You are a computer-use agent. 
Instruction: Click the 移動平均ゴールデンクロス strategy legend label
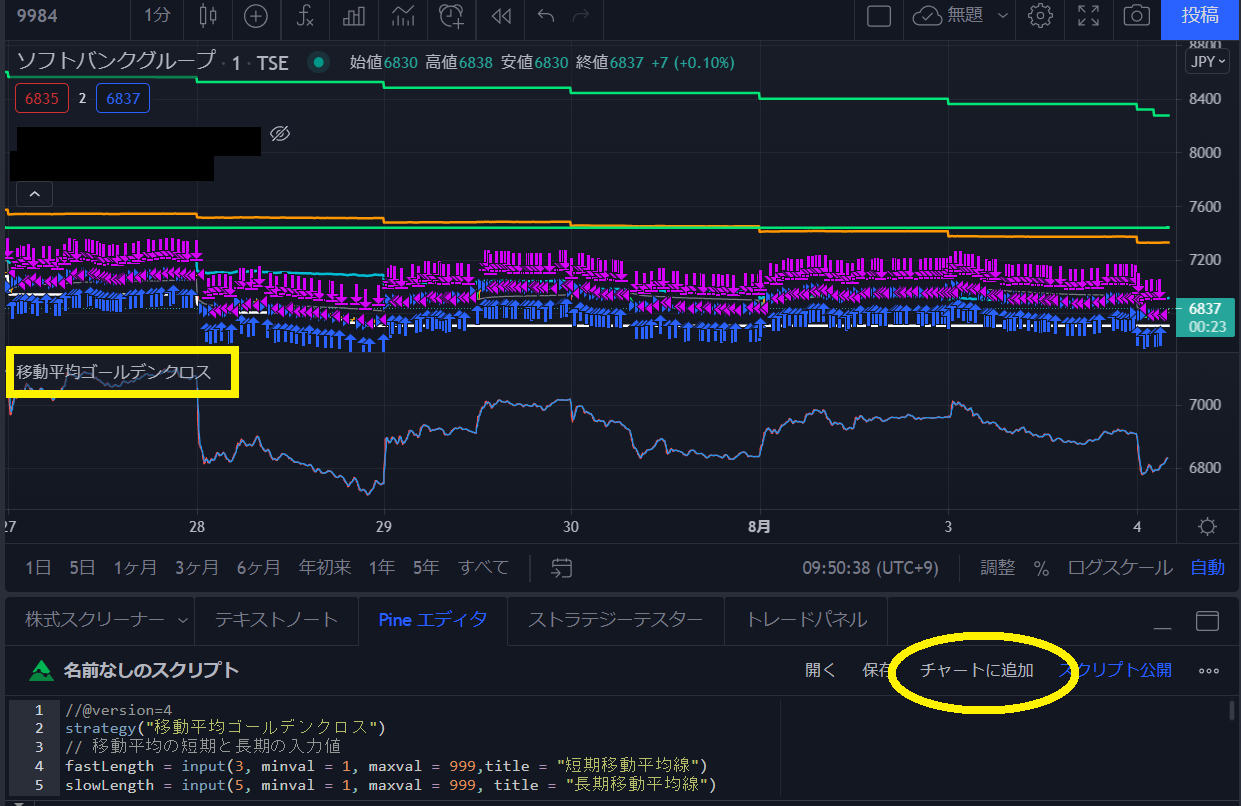[x=113, y=372]
